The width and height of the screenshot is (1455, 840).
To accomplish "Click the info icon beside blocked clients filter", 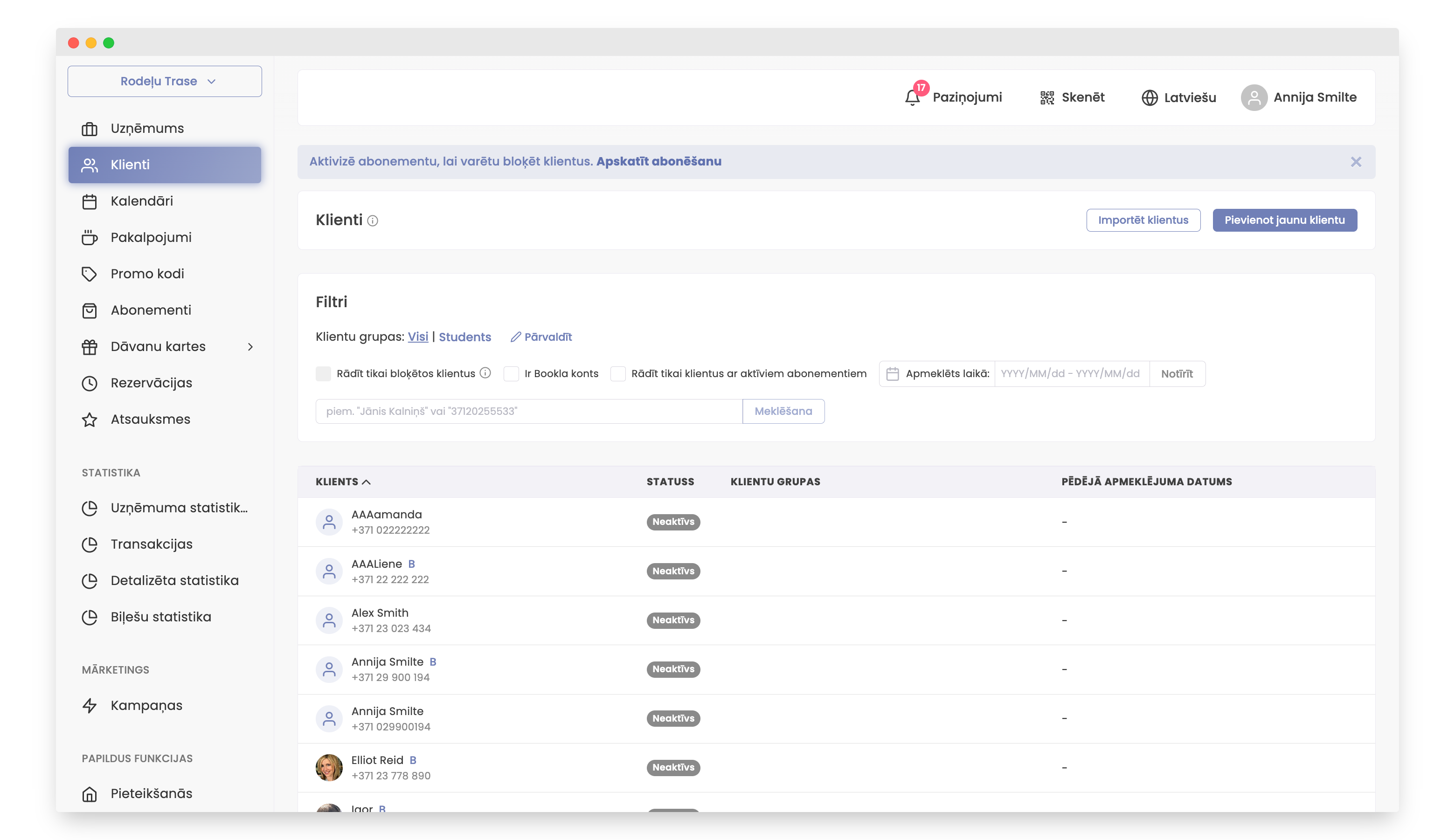I will click(485, 373).
